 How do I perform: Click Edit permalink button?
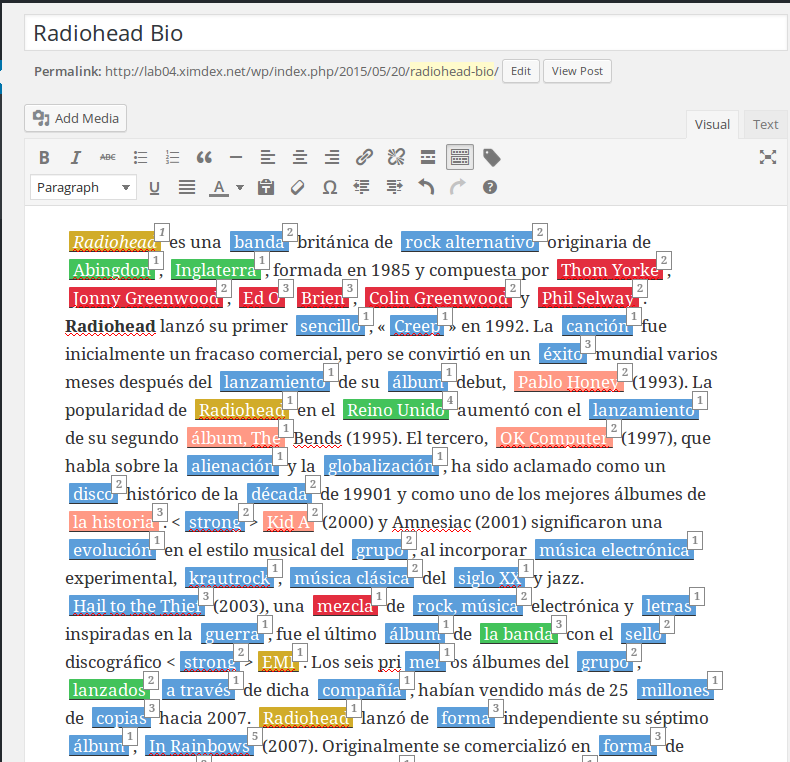point(521,71)
